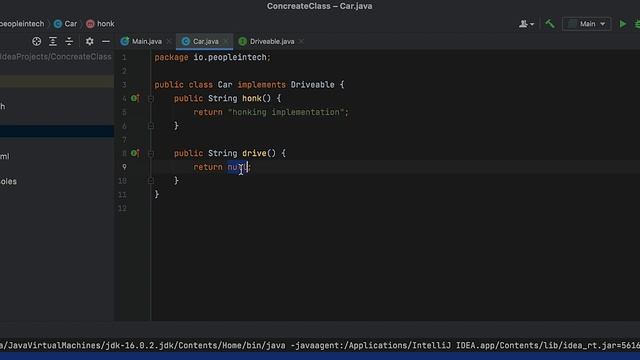Image resolution: width=640 pixels, height=360 pixels.
Task: Click the IdeaProjects/ConcreateClass path label
Action: [x=56, y=57]
